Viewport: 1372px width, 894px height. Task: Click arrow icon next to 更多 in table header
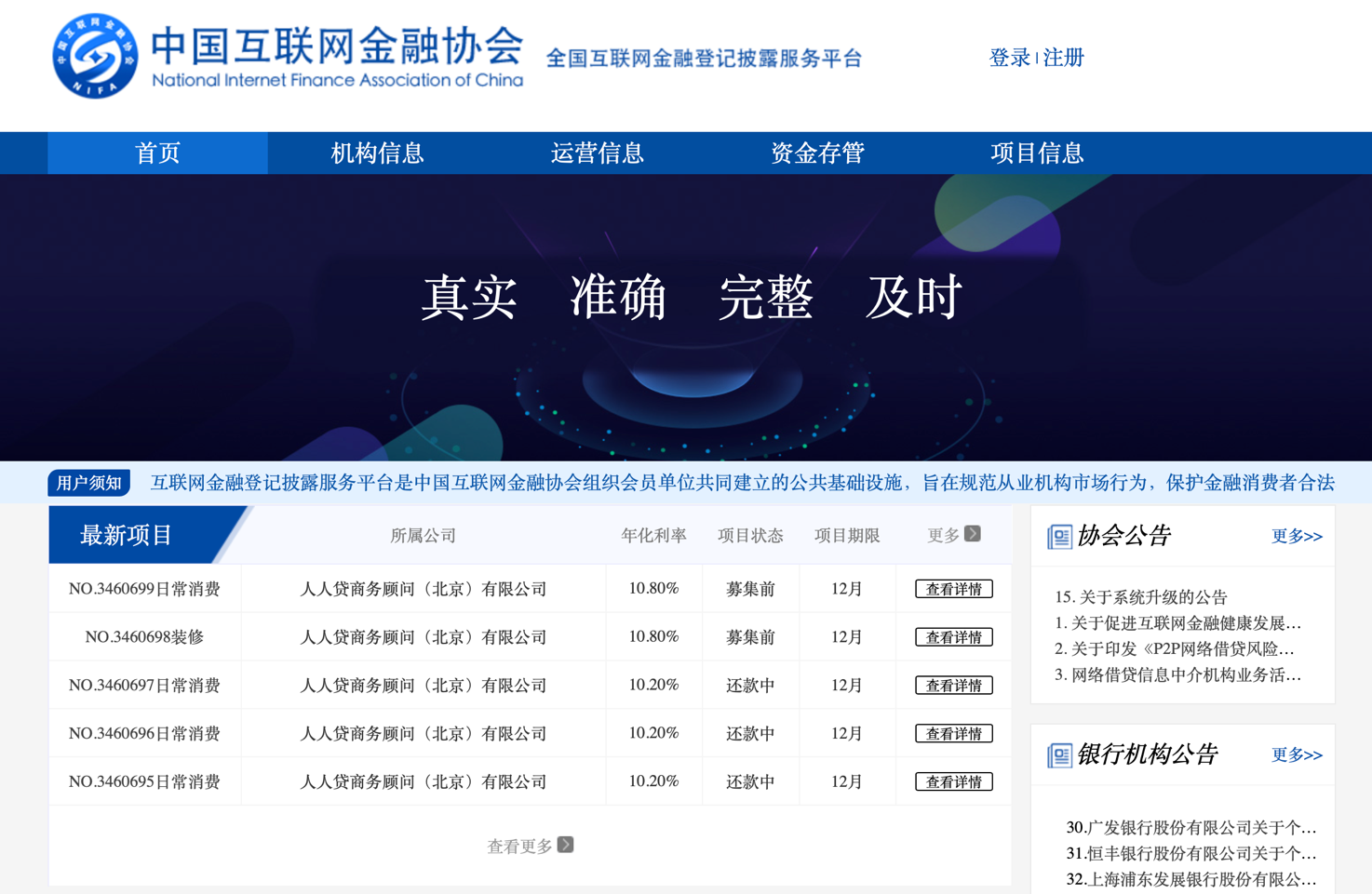click(973, 534)
